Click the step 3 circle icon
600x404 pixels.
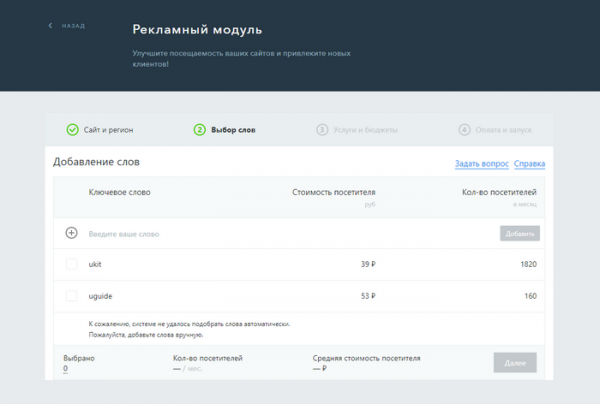[x=322, y=130]
